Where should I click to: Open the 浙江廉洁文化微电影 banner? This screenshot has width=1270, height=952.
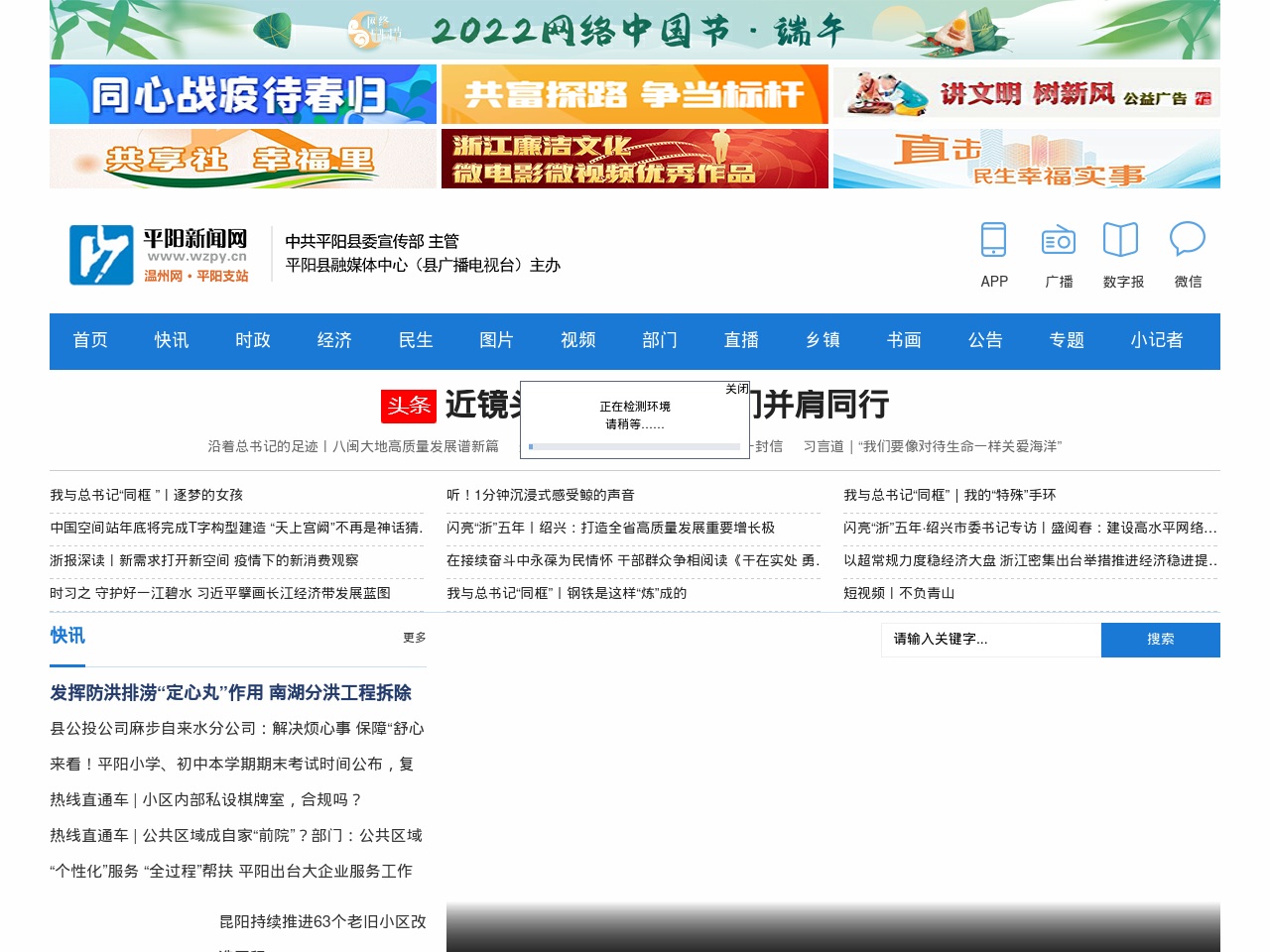(x=635, y=159)
